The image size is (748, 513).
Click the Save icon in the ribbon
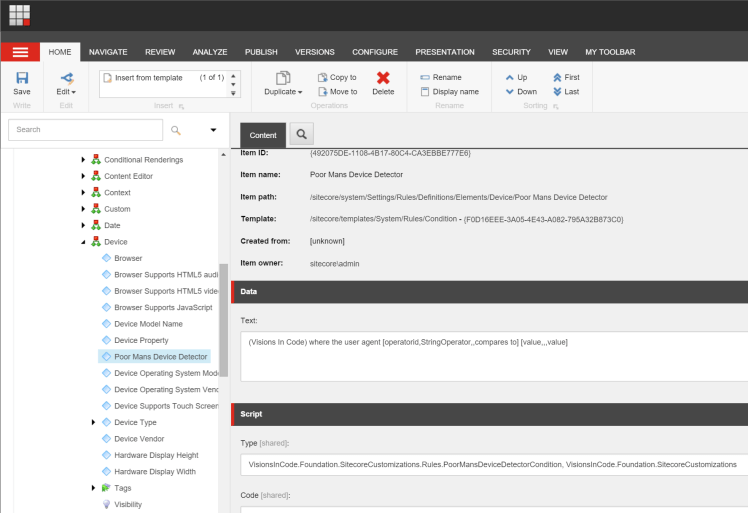click(22, 78)
